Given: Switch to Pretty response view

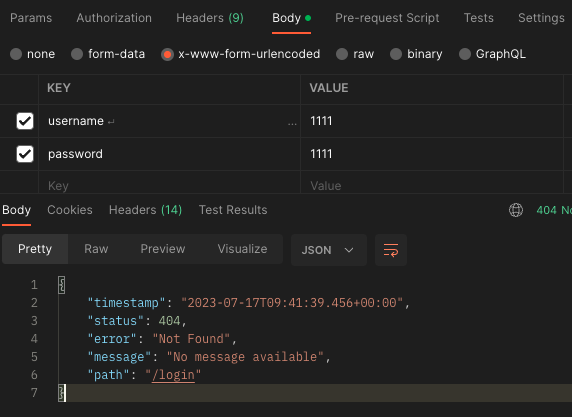Looking at the screenshot, I should coord(35,249).
